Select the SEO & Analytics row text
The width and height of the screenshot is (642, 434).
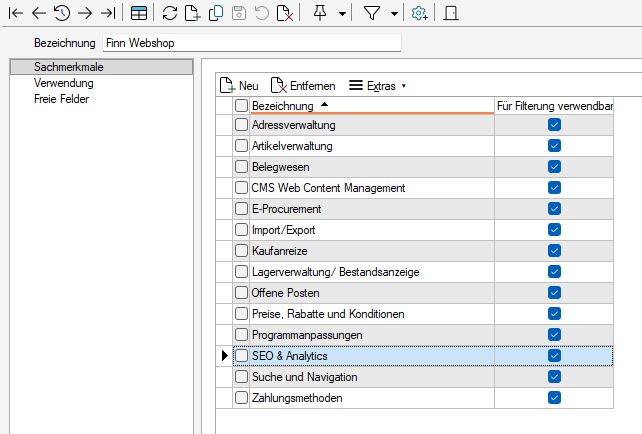point(289,356)
